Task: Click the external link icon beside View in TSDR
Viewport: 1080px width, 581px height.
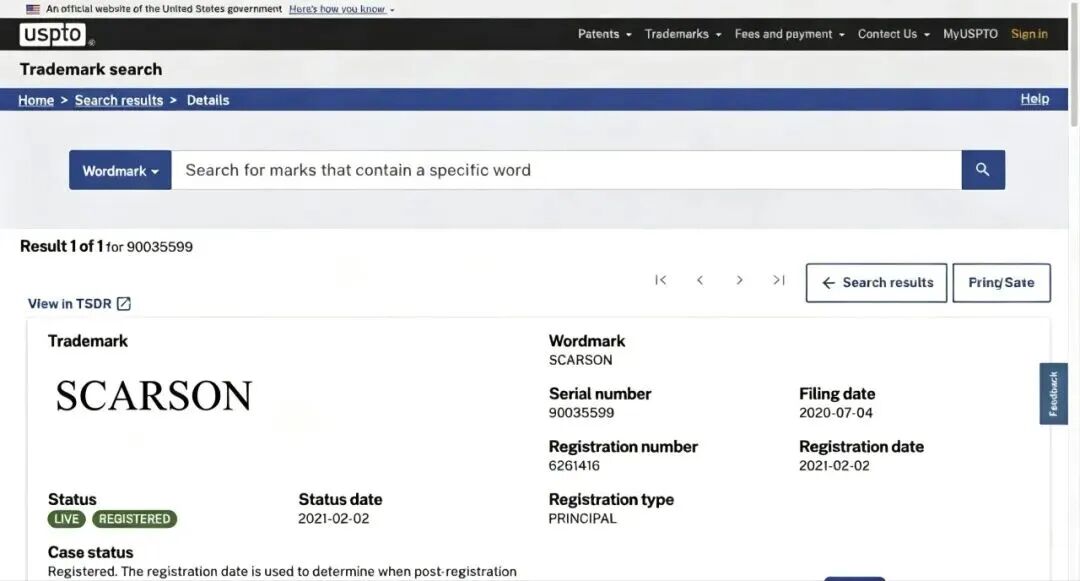Action: coord(124,304)
